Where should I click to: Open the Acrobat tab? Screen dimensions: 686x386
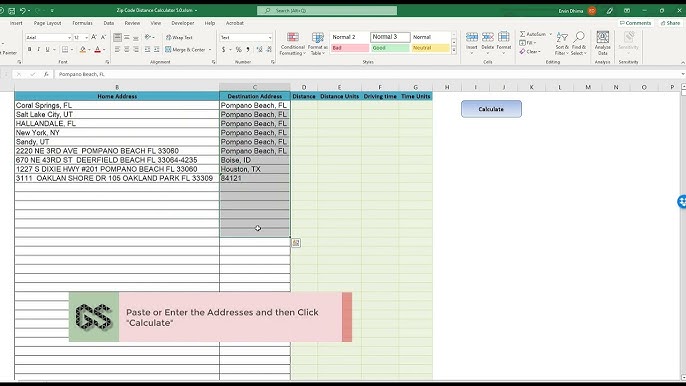234,23
